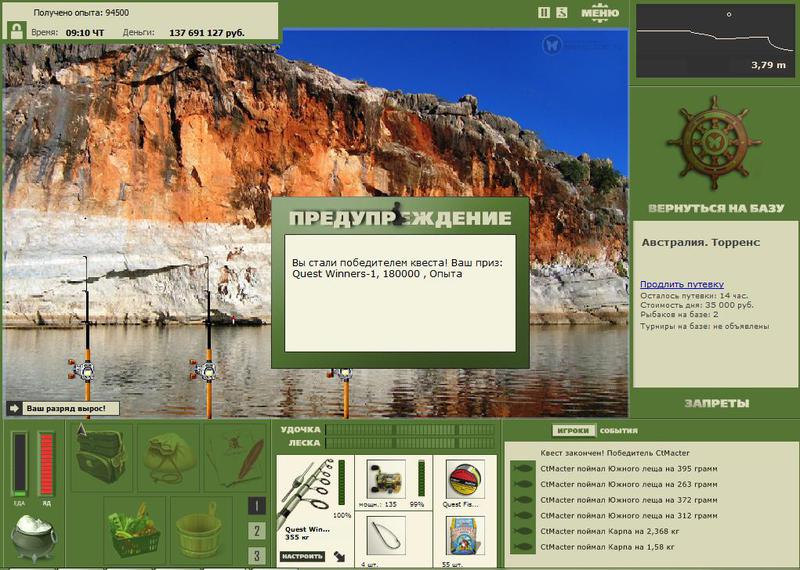Image resolution: width=800 pixels, height=570 pixels.
Task: Click the УДОЧКА rod tension bar
Action: point(410,430)
